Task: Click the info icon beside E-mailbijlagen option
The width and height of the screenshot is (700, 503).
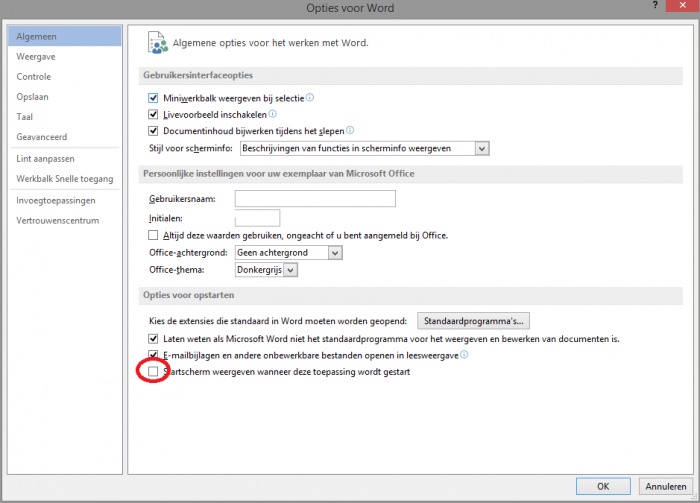Action: (464, 354)
